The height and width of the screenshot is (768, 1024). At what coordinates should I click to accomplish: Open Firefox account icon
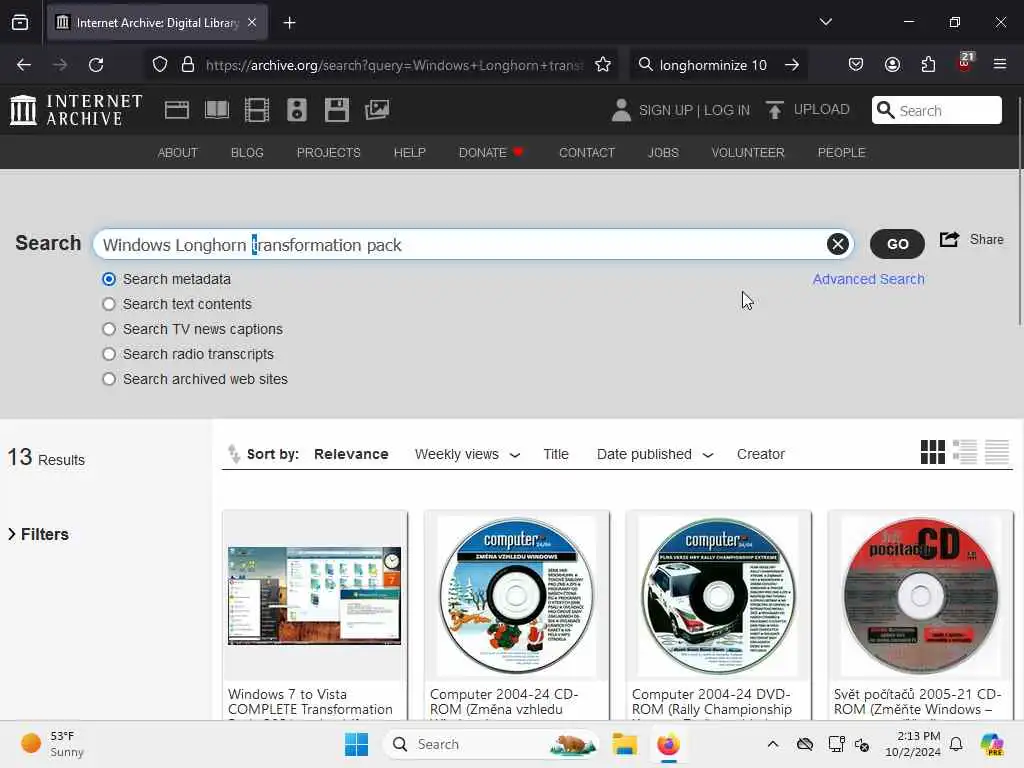click(x=892, y=65)
